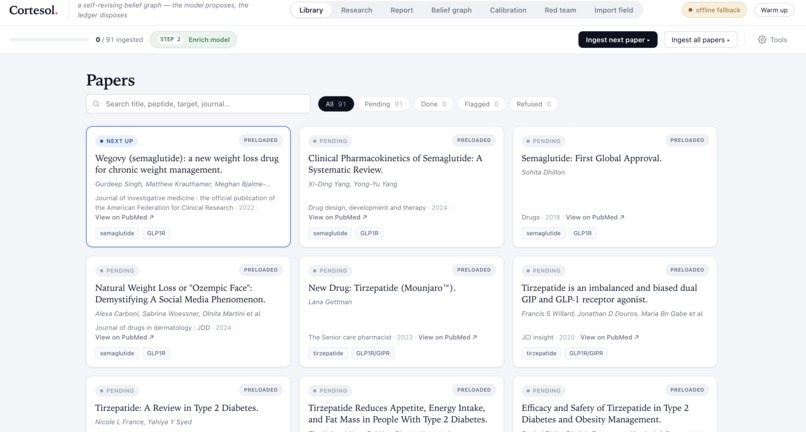806x432 pixels.
Task: Click the Step 2 Enrich model pill
Action: pyautogui.click(x=193, y=40)
